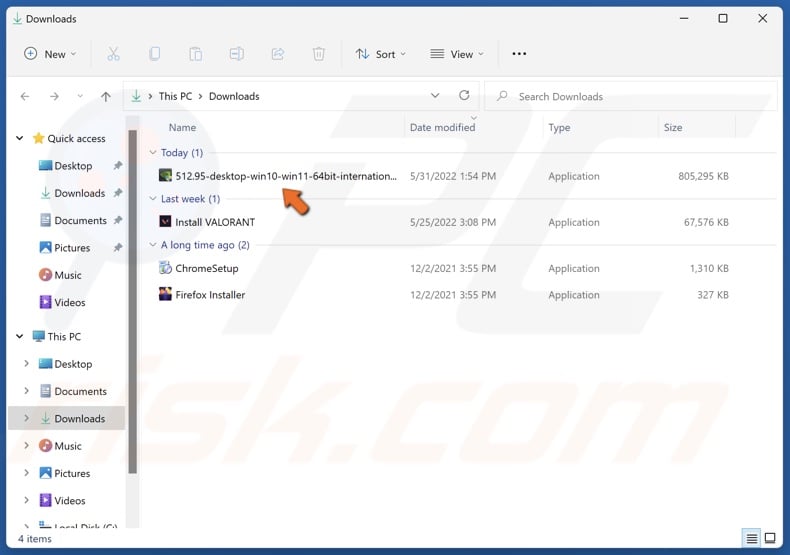The width and height of the screenshot is (790, 555).
Task: Open the View layout dropdown
Action: point(456,54)
